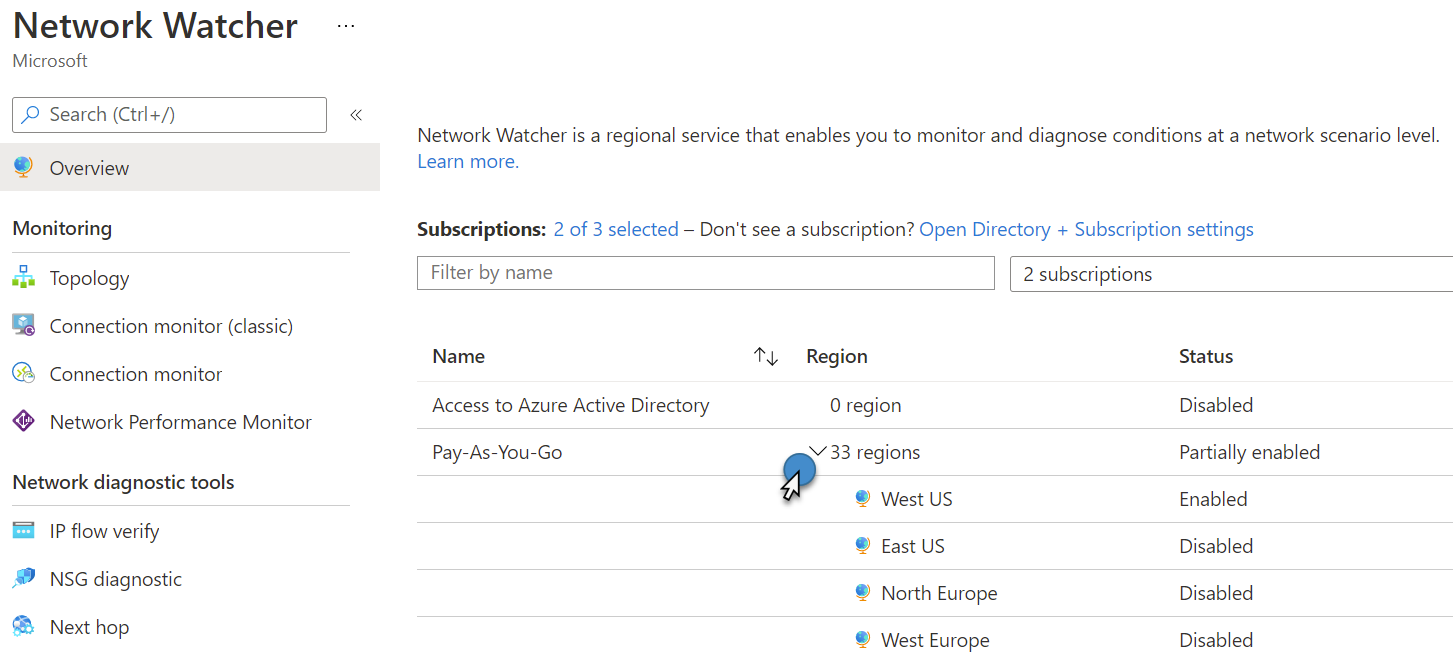Image resolution: width=1453 pixels, height=655 pixels.
Task: Select Connection monitor
Action: tap(135, 373)
